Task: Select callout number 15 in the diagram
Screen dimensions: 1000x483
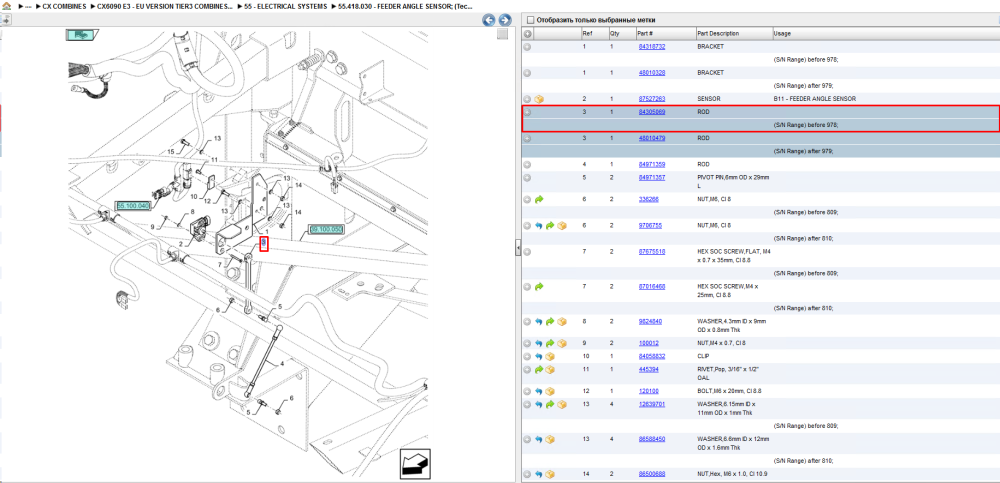Action: (x=171, y=151)
